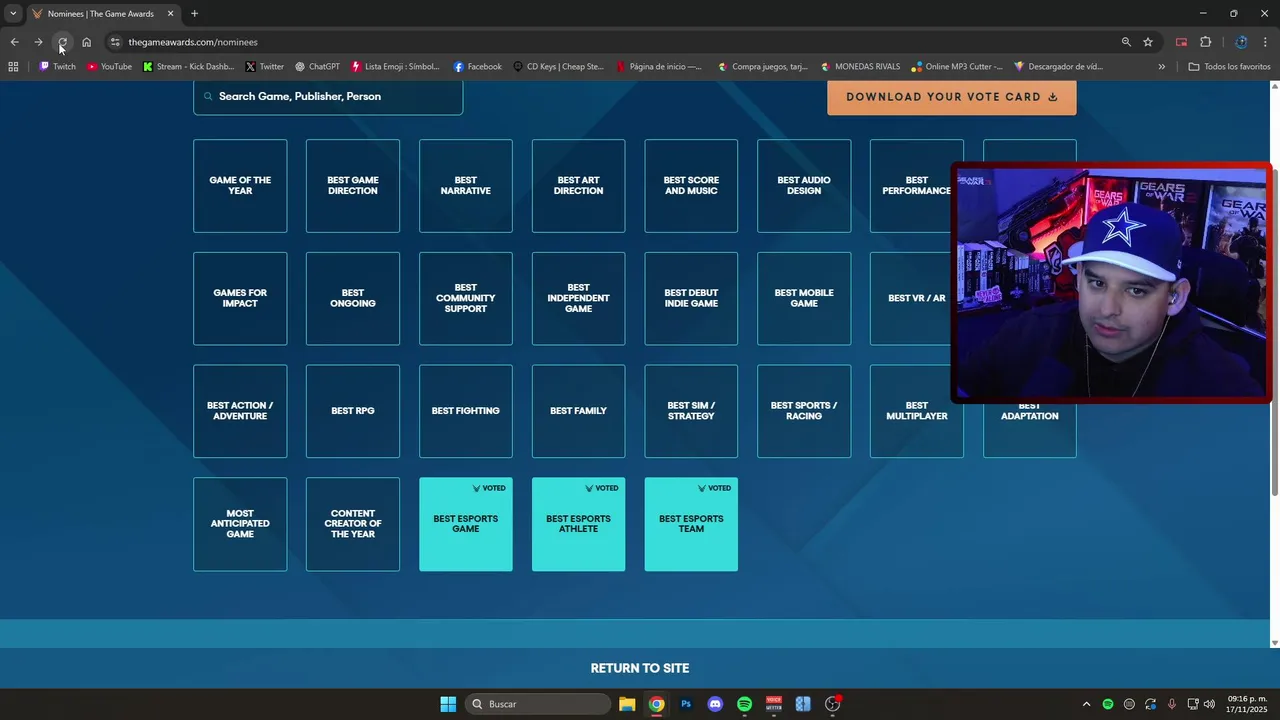Open the Best Sim / Strategy category
The width and height of the screenshot is (1280, 720).
tap(691, 411)
